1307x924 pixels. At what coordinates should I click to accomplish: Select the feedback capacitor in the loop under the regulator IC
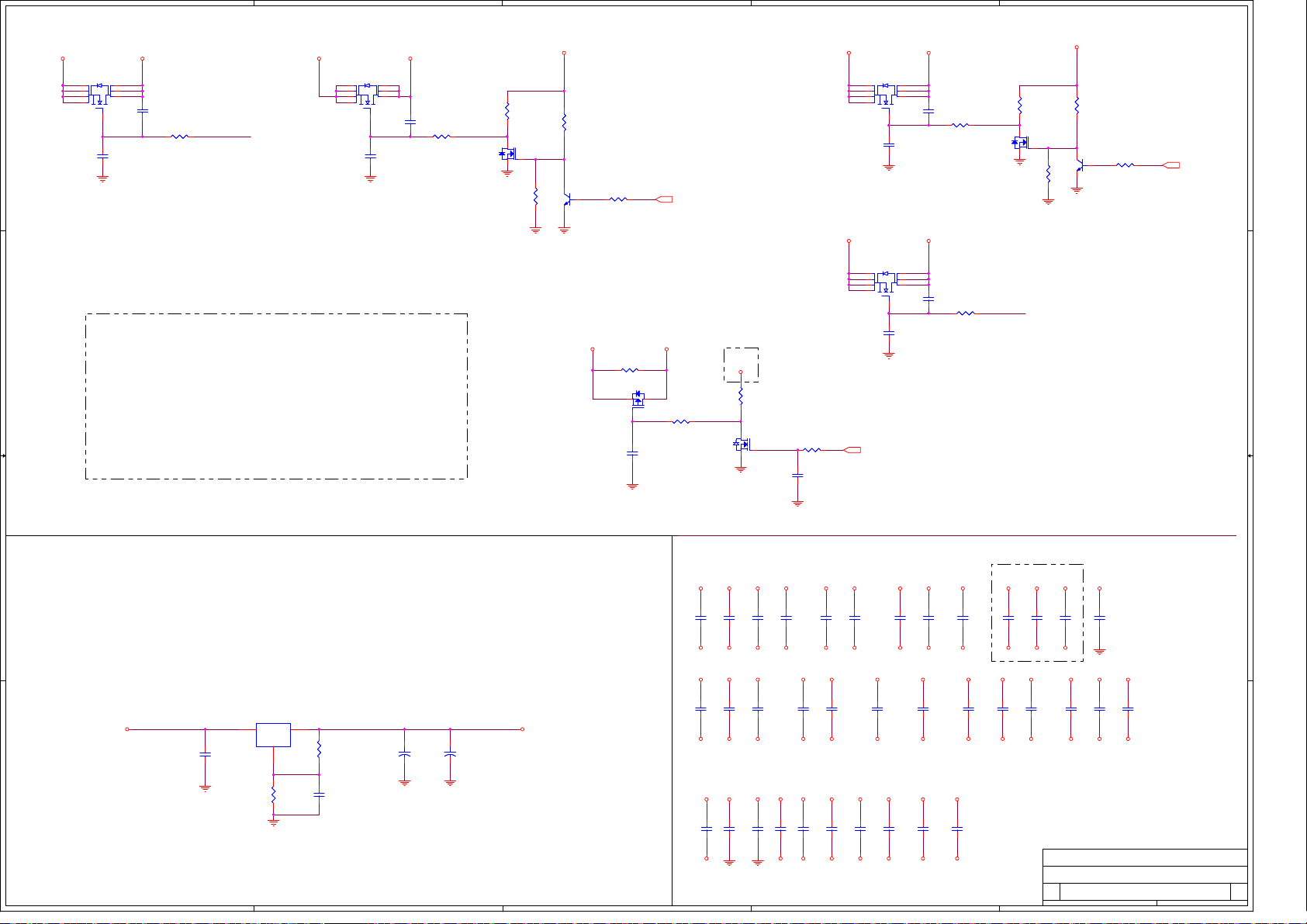(319, 795)
